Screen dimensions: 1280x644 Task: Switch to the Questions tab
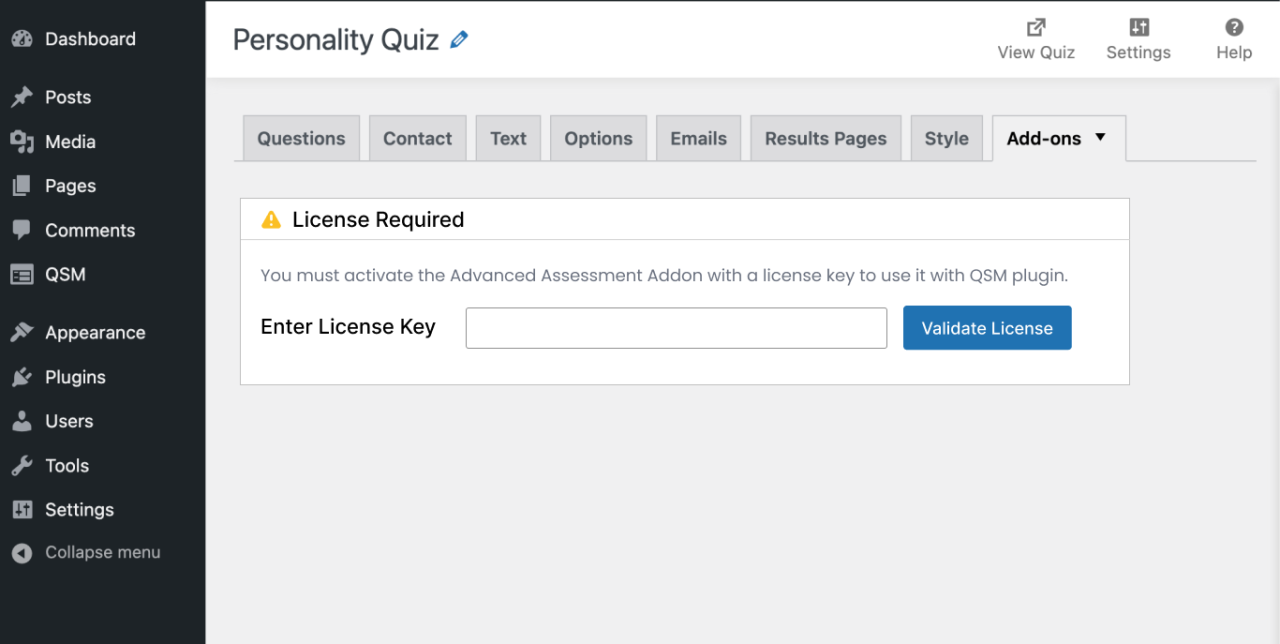301,138
